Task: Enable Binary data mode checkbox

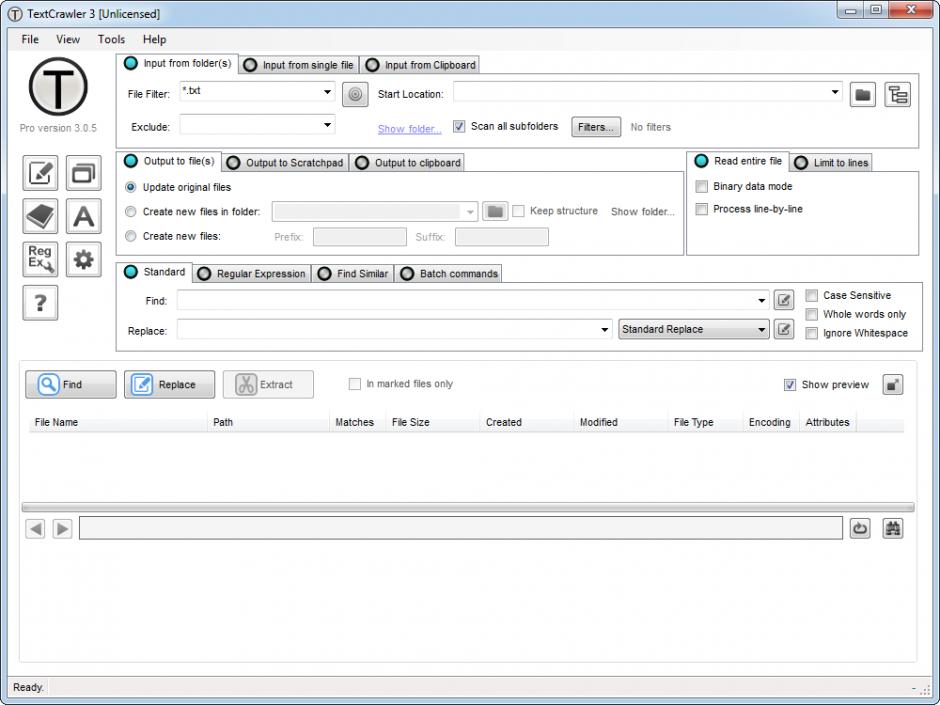Action: (x=701, y=186)
